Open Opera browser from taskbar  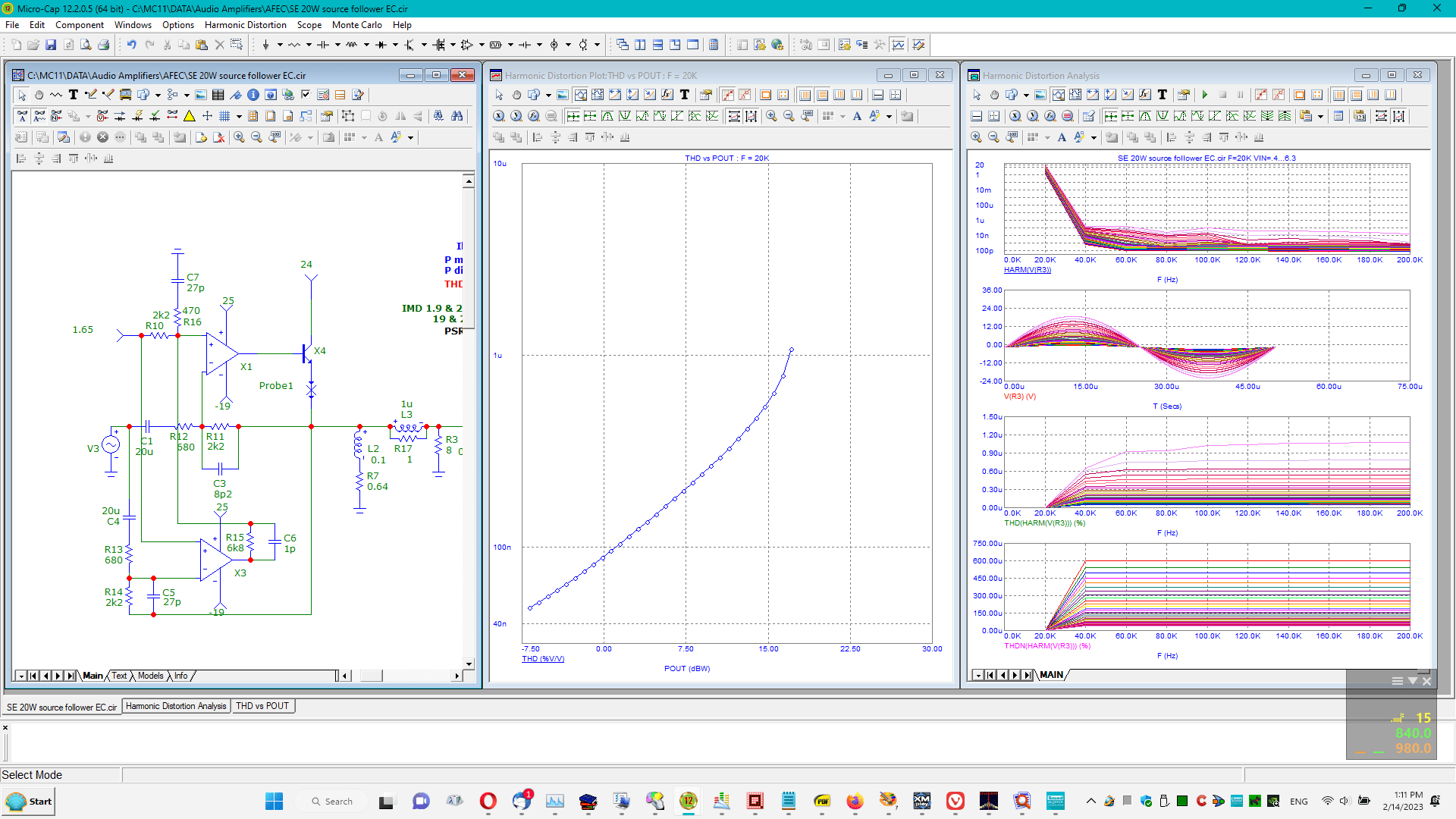pyautogui.click(x=488, y=801)
